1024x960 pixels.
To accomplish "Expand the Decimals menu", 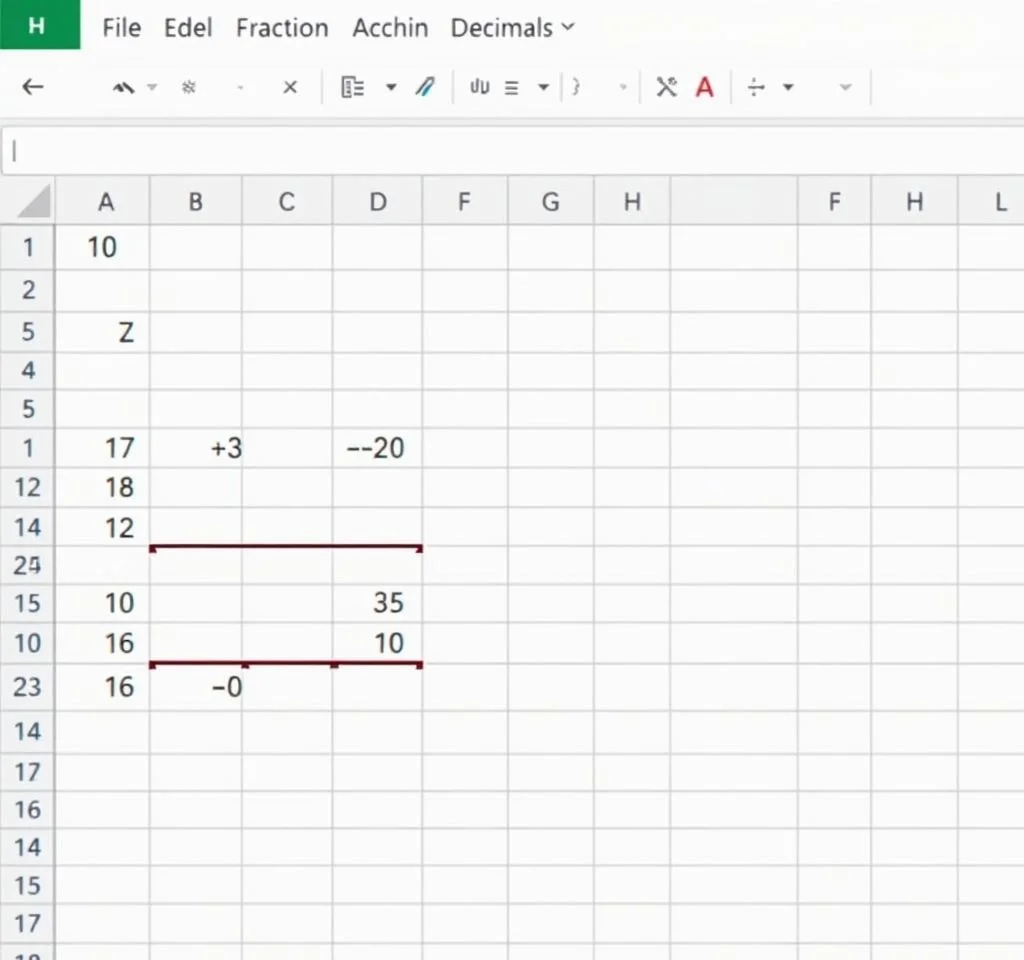I will tap(512, 28).
